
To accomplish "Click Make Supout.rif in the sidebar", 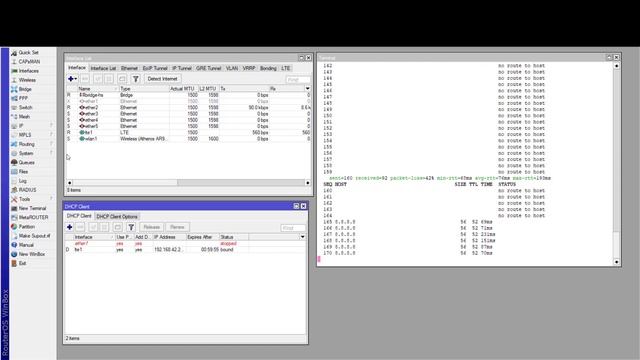I will [x=34, y=236].
